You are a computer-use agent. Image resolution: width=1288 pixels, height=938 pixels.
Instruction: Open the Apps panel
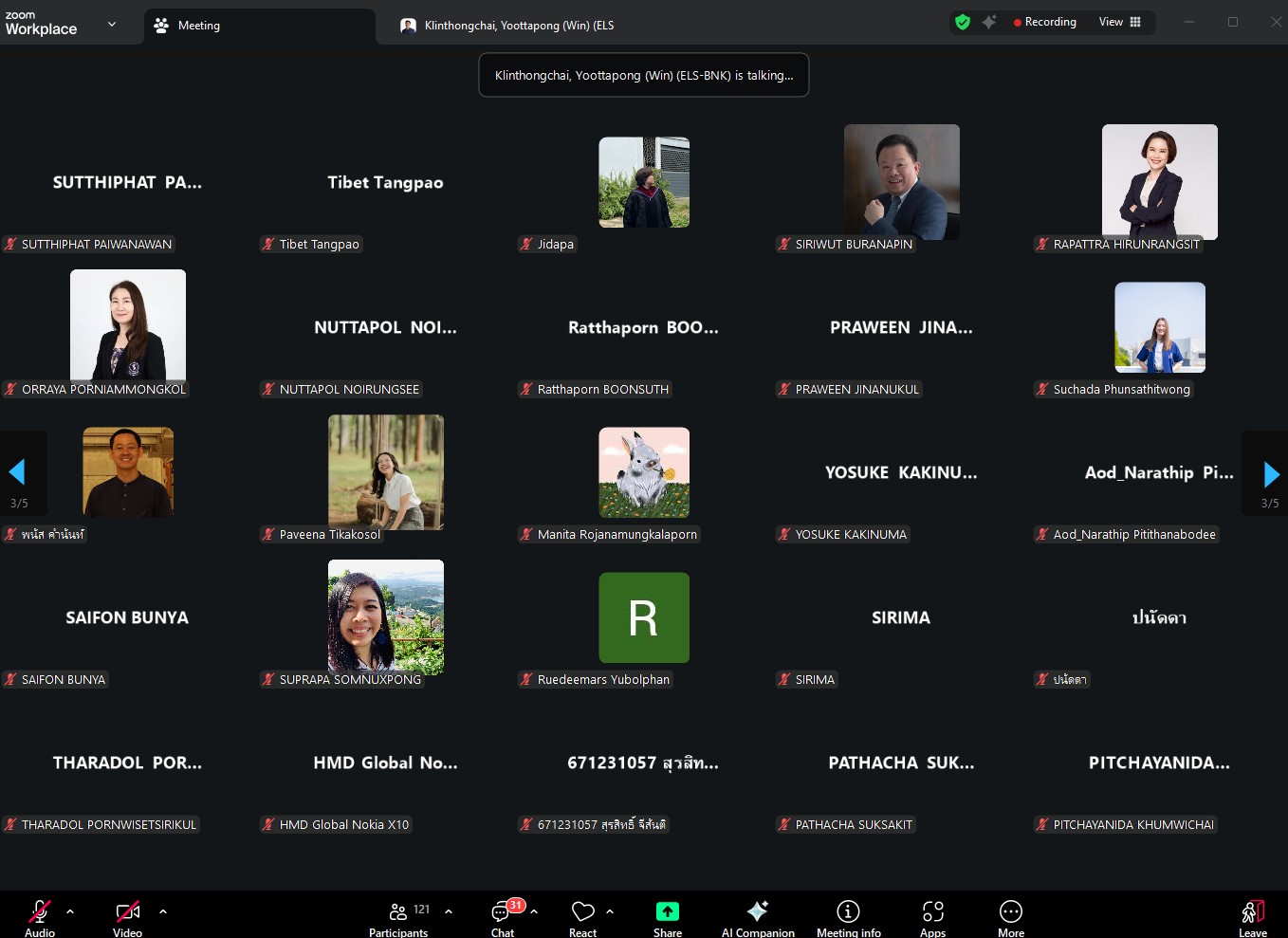(x=932, y=916)
